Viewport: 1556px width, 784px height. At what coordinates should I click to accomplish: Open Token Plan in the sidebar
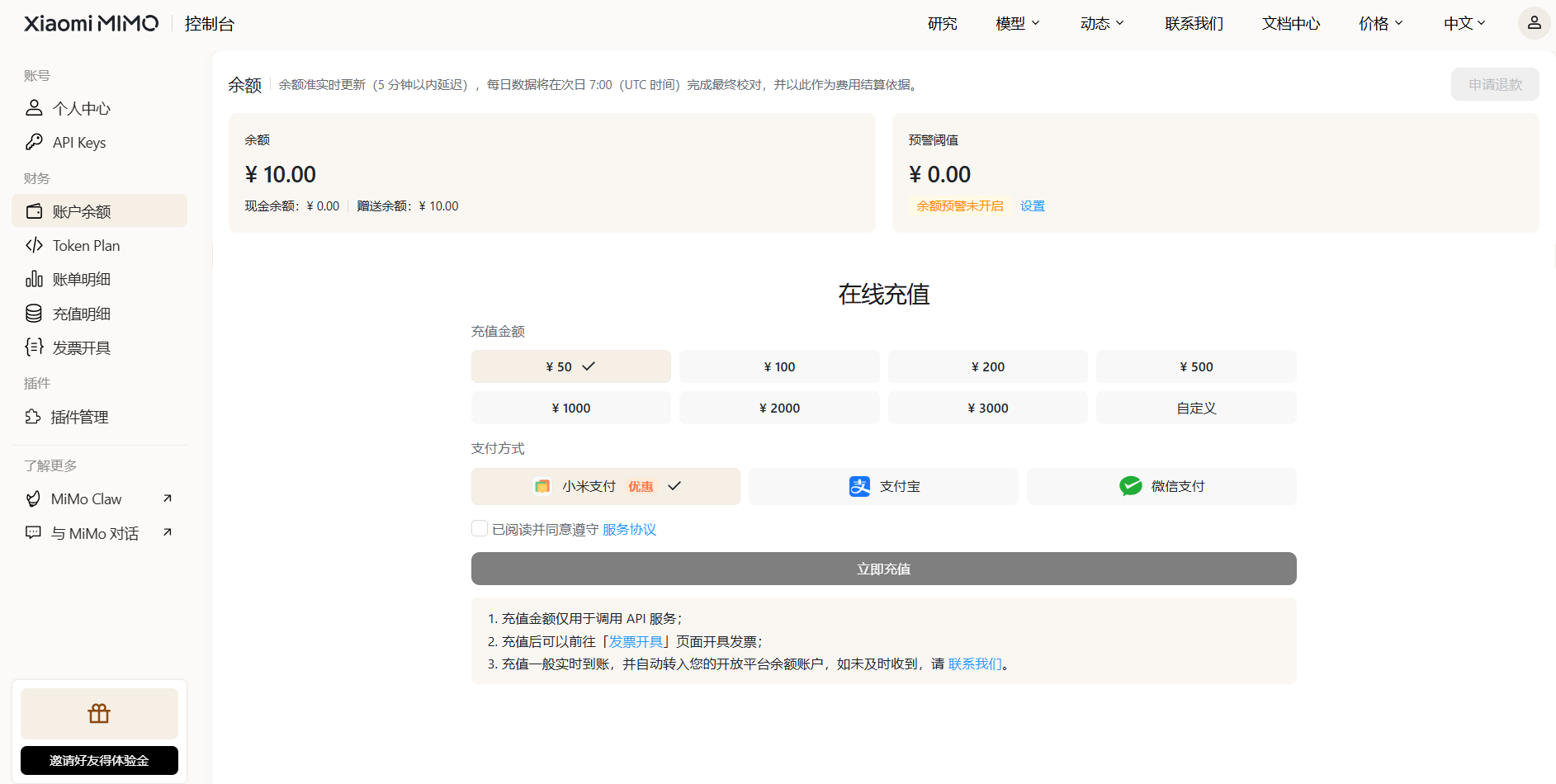click(99, 245)
